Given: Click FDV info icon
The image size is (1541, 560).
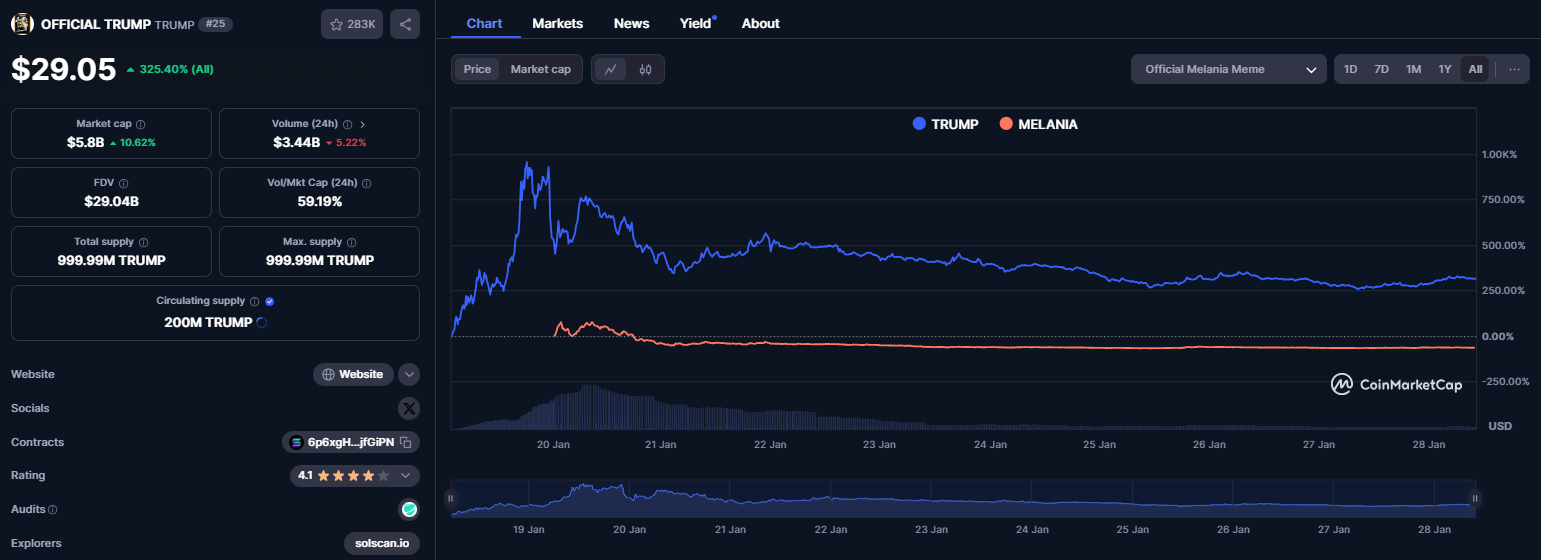Looking at the screenshot, I should click(x=123, y=184).
